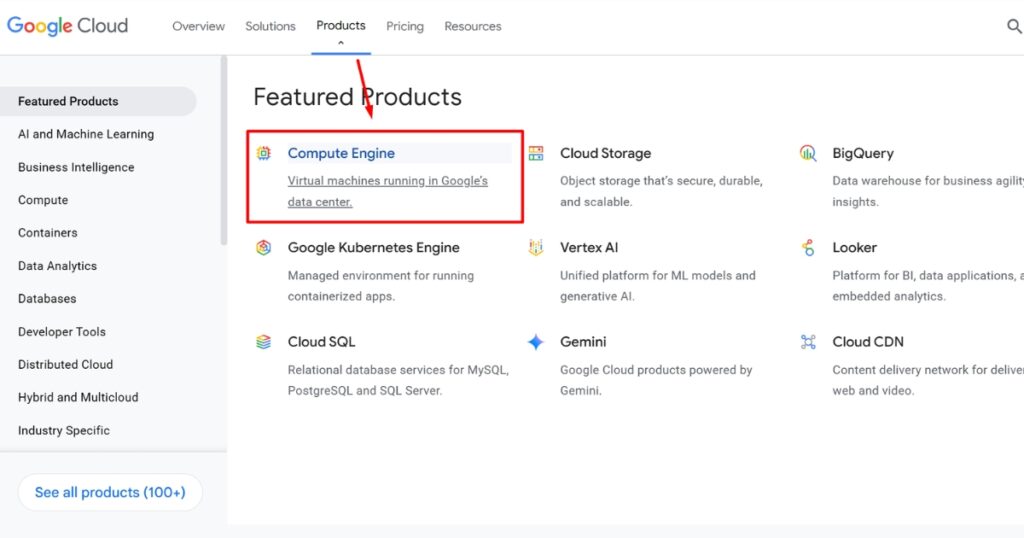Click the Looker product icon
The width and height of the screenshot is (1024, 538).
pos(808,248)
